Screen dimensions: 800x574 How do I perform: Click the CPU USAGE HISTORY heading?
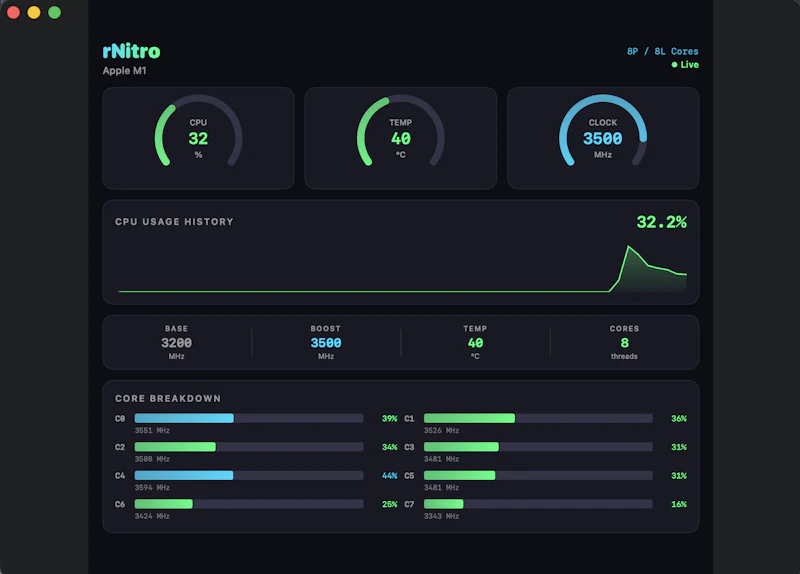click(x=174, y=221)
